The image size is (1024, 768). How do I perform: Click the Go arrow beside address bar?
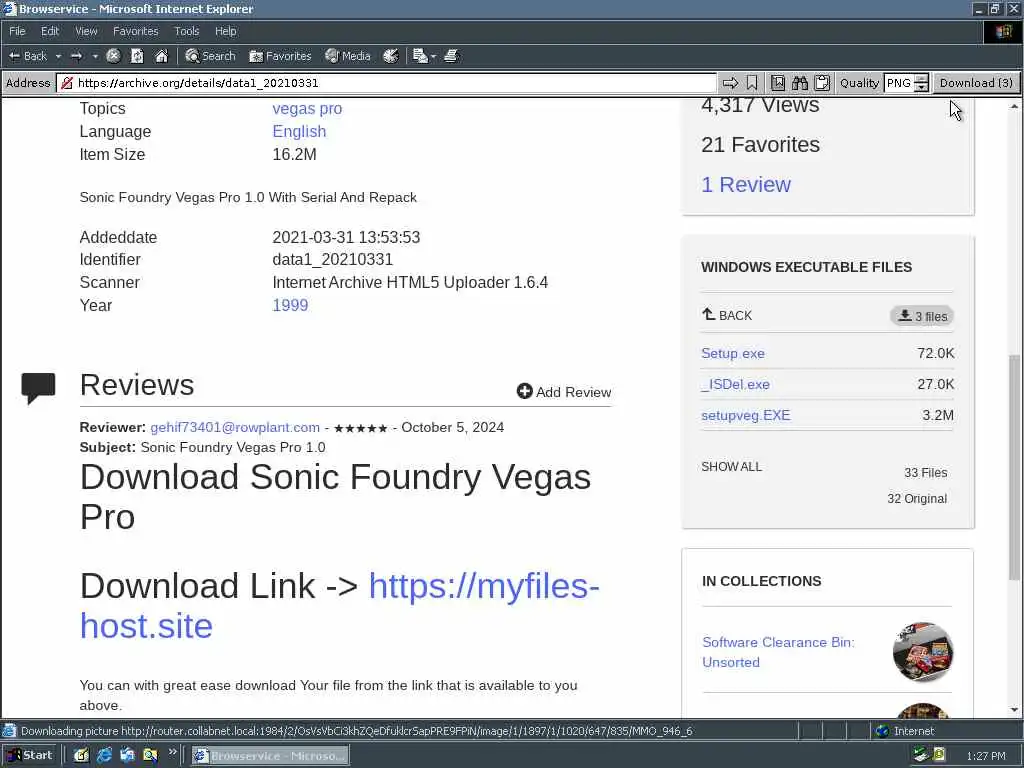click(x=730, y=83)
